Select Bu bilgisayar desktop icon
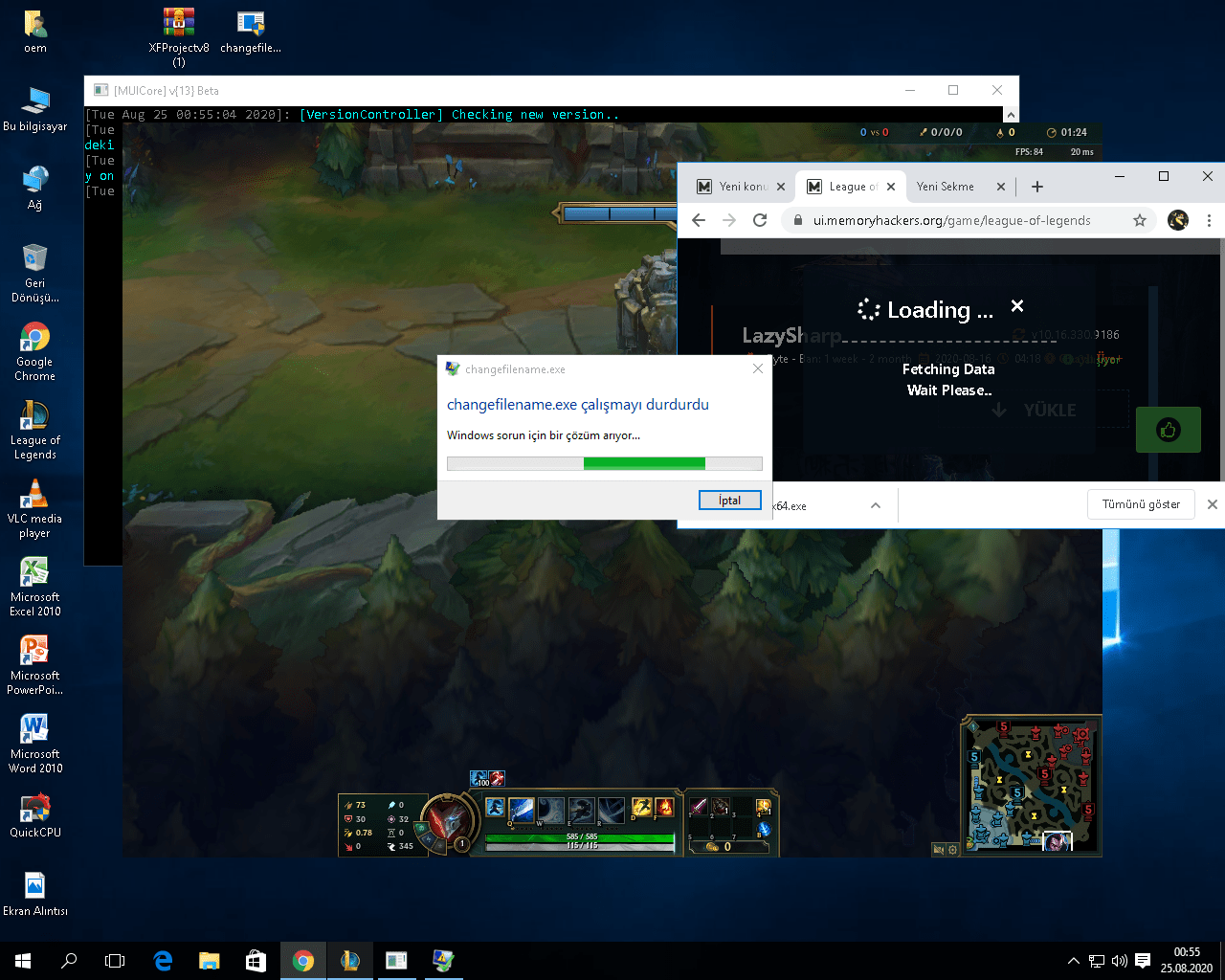Screen dimensions: 1225x980 [x=35, y=110]
